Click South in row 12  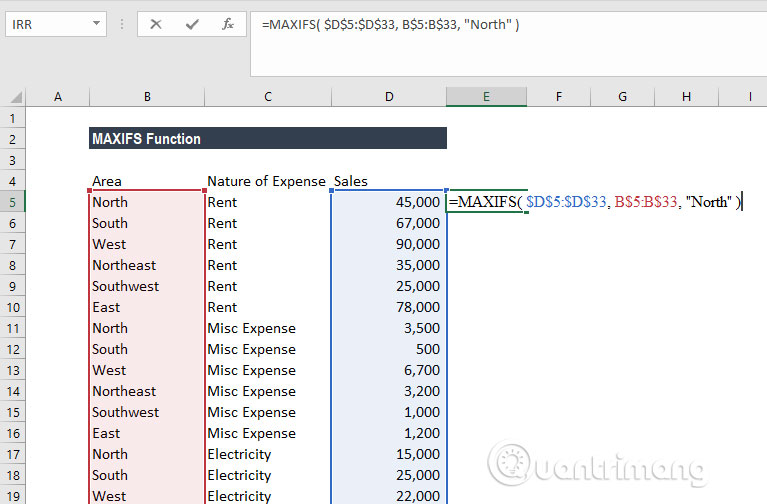click(x=110, y=349)
